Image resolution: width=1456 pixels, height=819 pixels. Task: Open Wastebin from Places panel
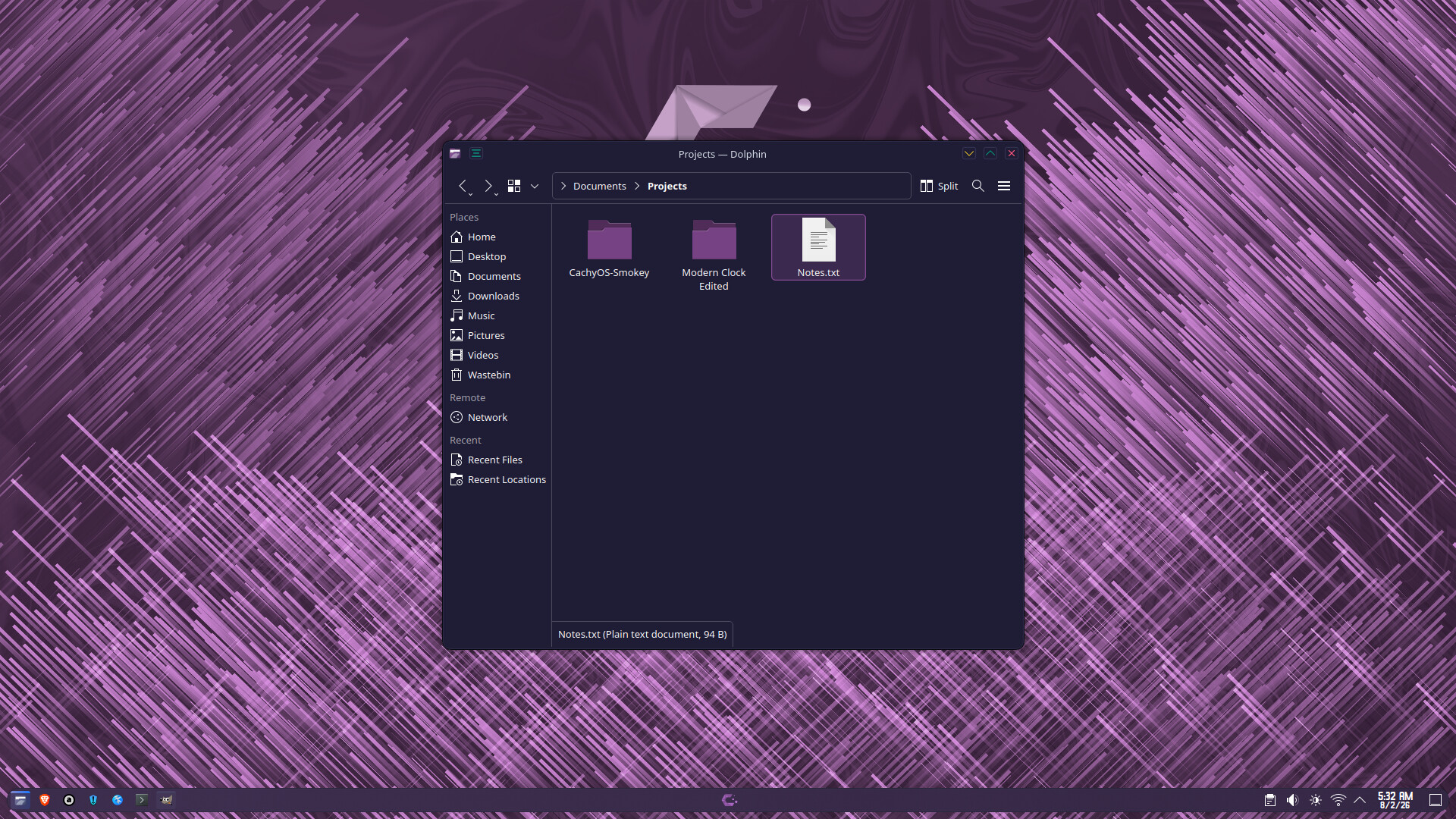(x=488, y=375)
